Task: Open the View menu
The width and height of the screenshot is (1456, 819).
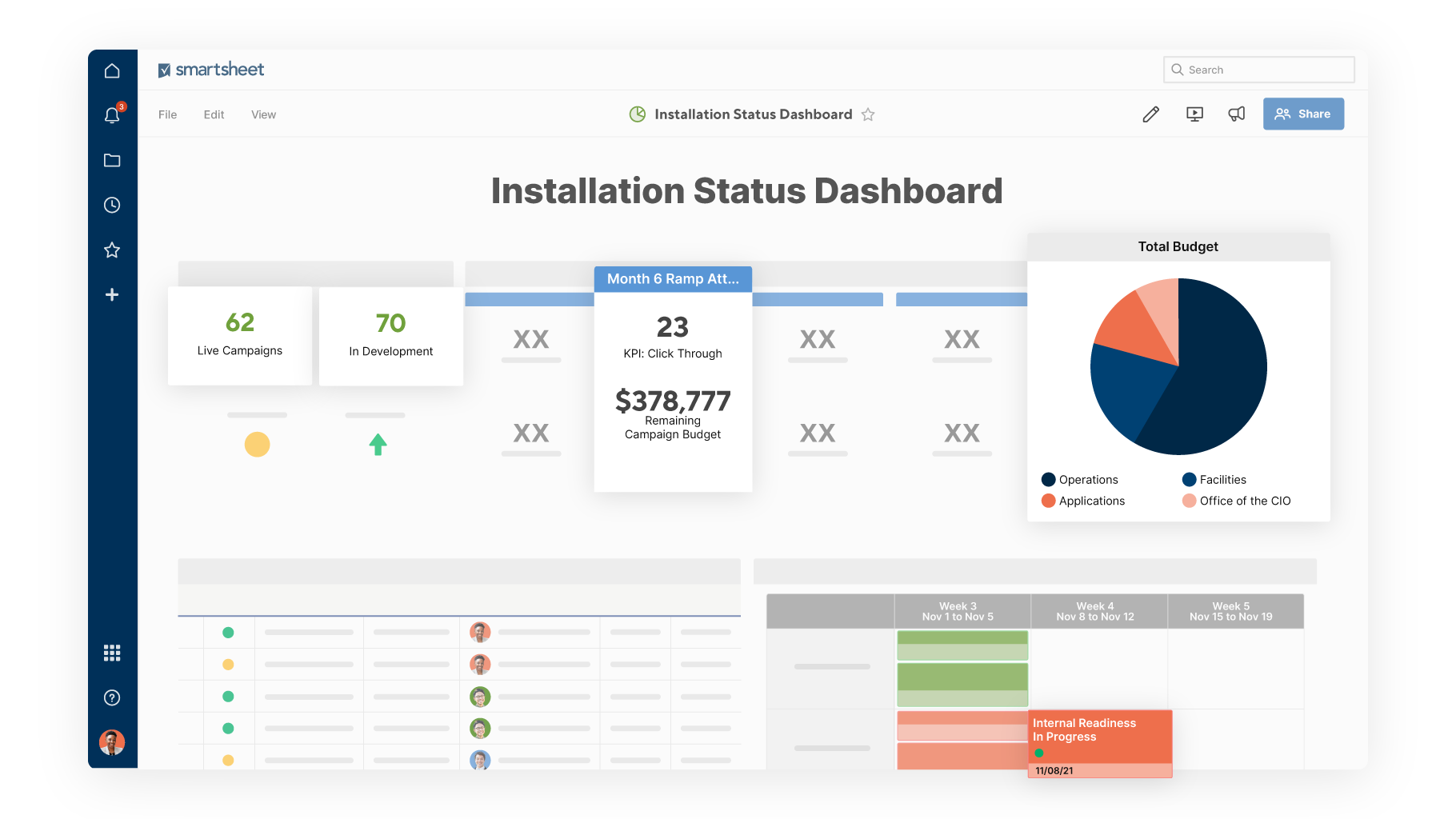Action: 263,114
